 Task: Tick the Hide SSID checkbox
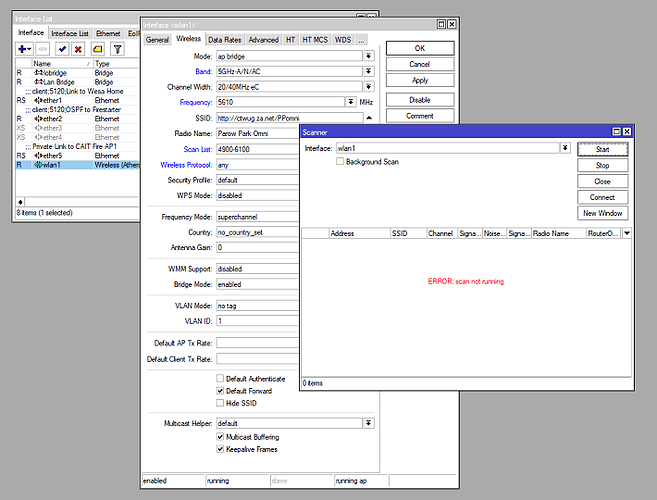coord(221,402)
